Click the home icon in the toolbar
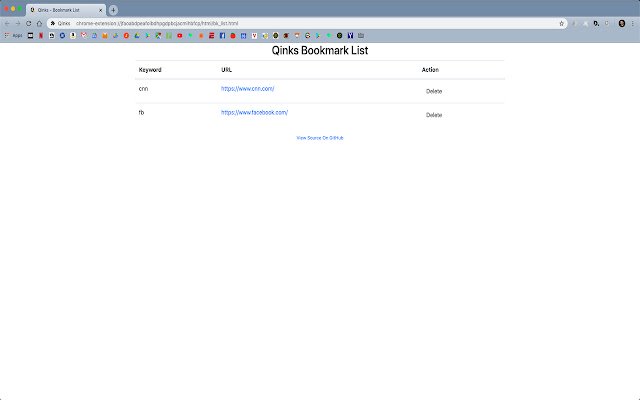Viewport: 640px width, 400px height. [39, 23]
